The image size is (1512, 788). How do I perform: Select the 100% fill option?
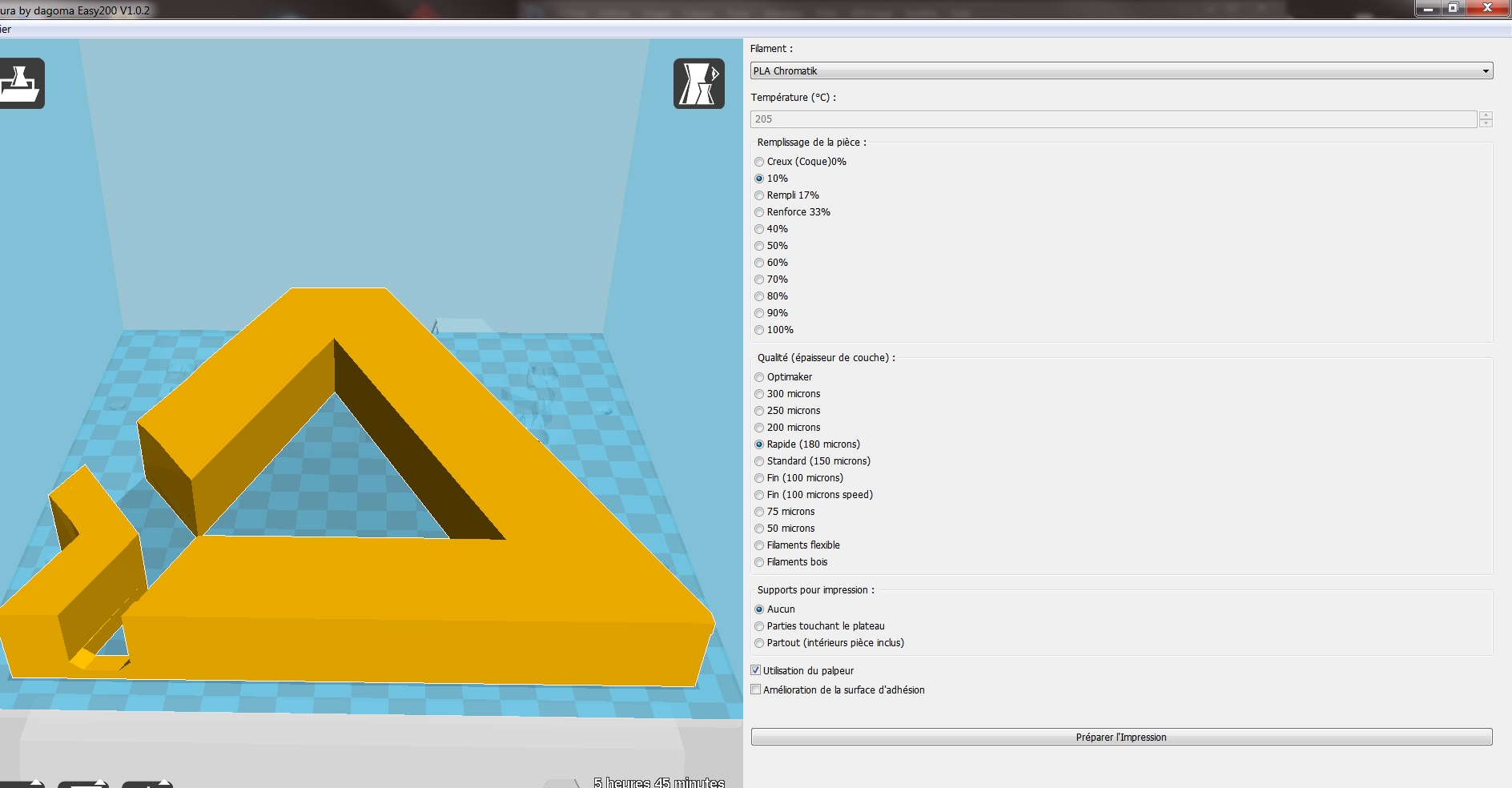pyautogui.click(x=774, y=330)
